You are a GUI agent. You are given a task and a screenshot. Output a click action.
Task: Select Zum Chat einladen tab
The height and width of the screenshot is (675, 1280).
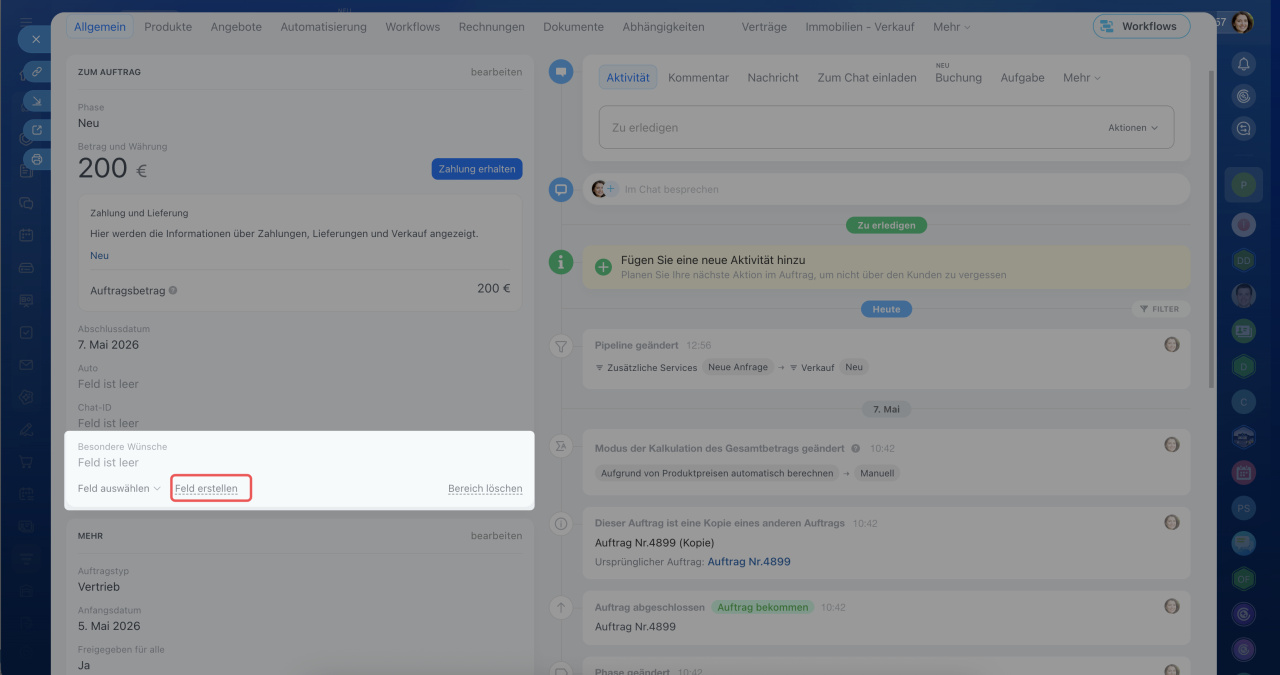[867, 77]
